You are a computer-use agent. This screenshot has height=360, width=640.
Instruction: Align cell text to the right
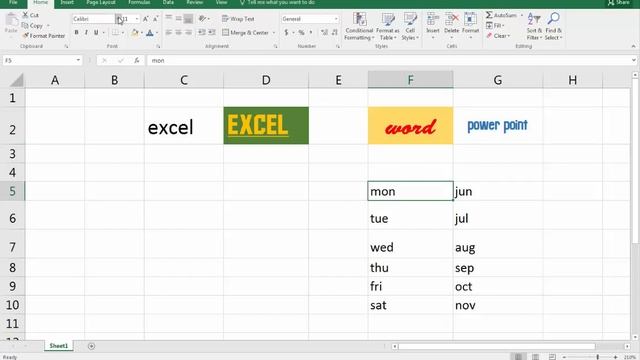point(188,32)
